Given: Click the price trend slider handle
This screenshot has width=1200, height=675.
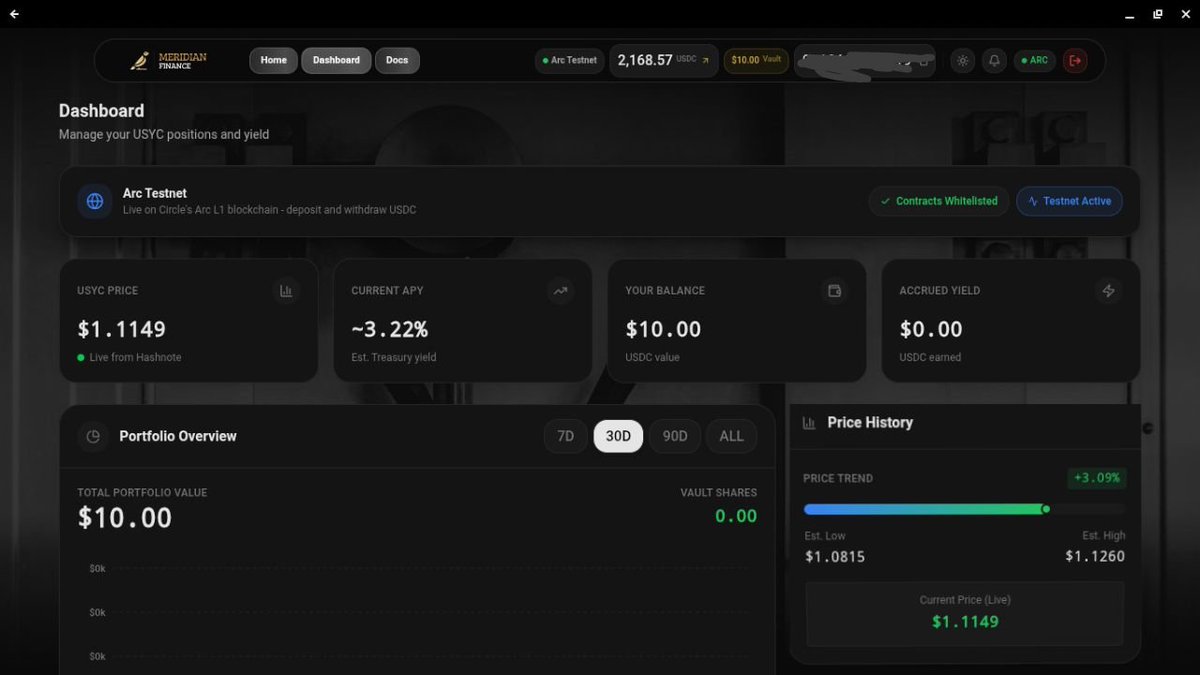Looking at the screenshot, I should 1046,509.
